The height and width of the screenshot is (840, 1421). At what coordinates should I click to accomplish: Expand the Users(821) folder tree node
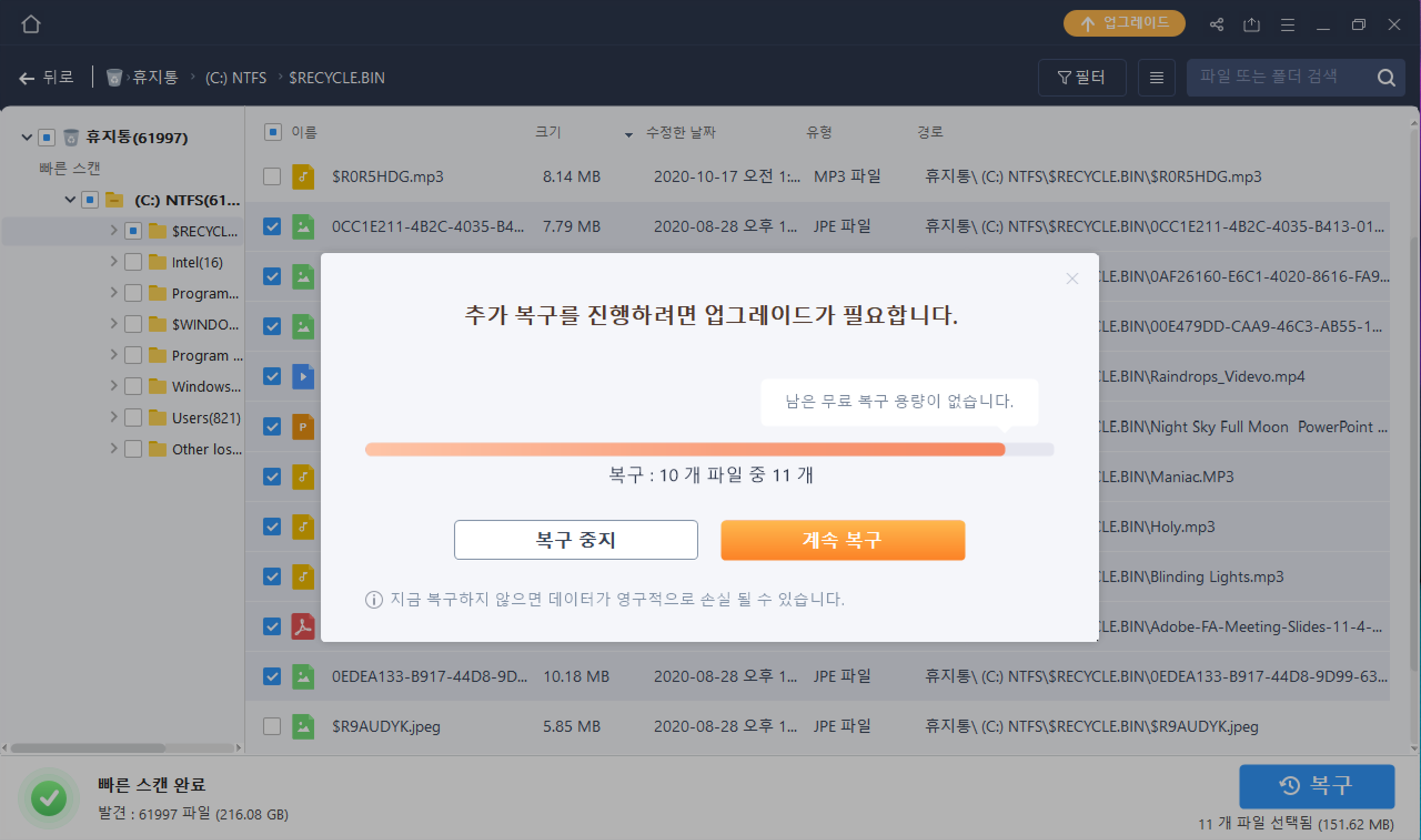click(113, 417)
